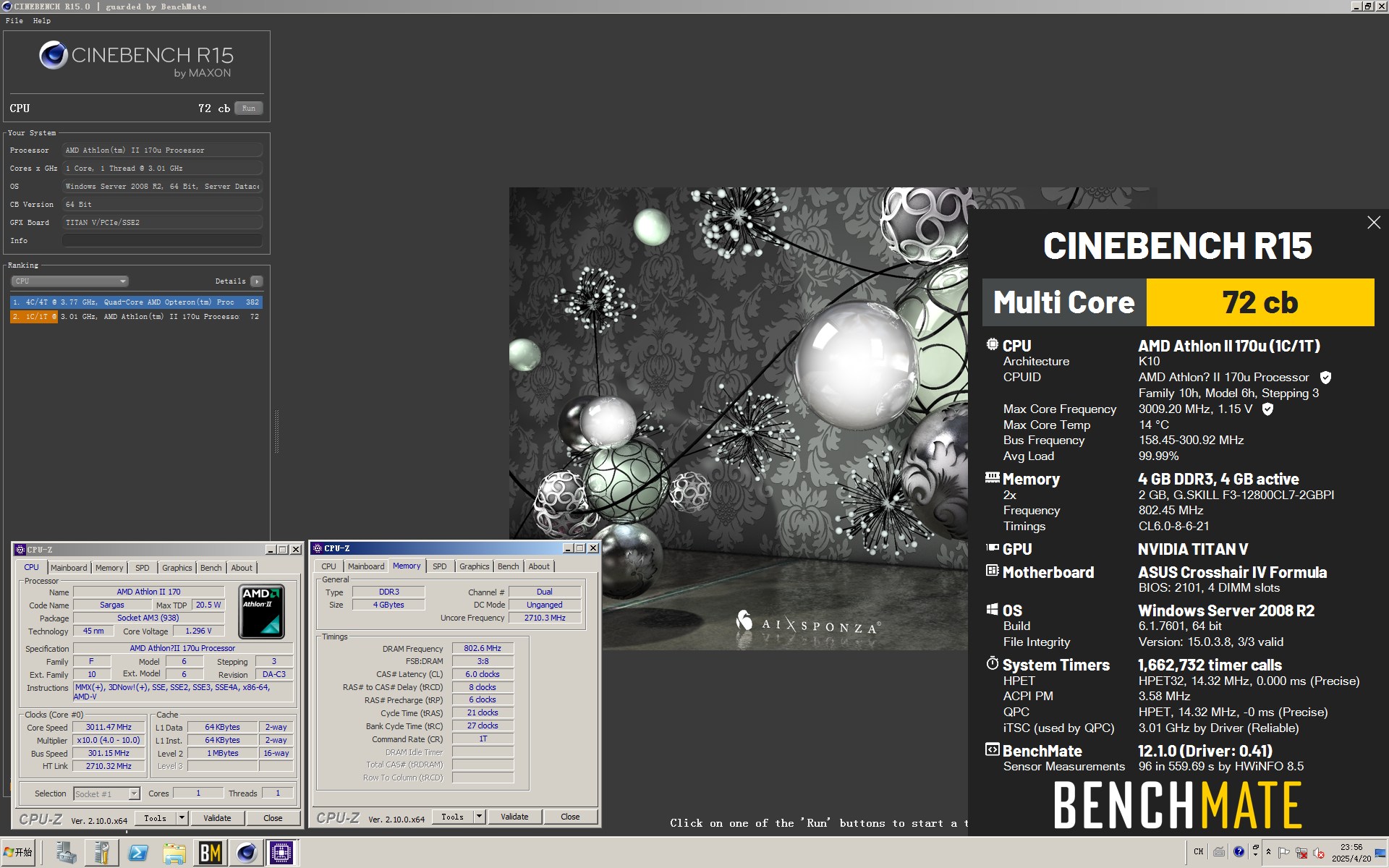
Task: Click the GPU icon in BenchMate panel
Action: 993,548
